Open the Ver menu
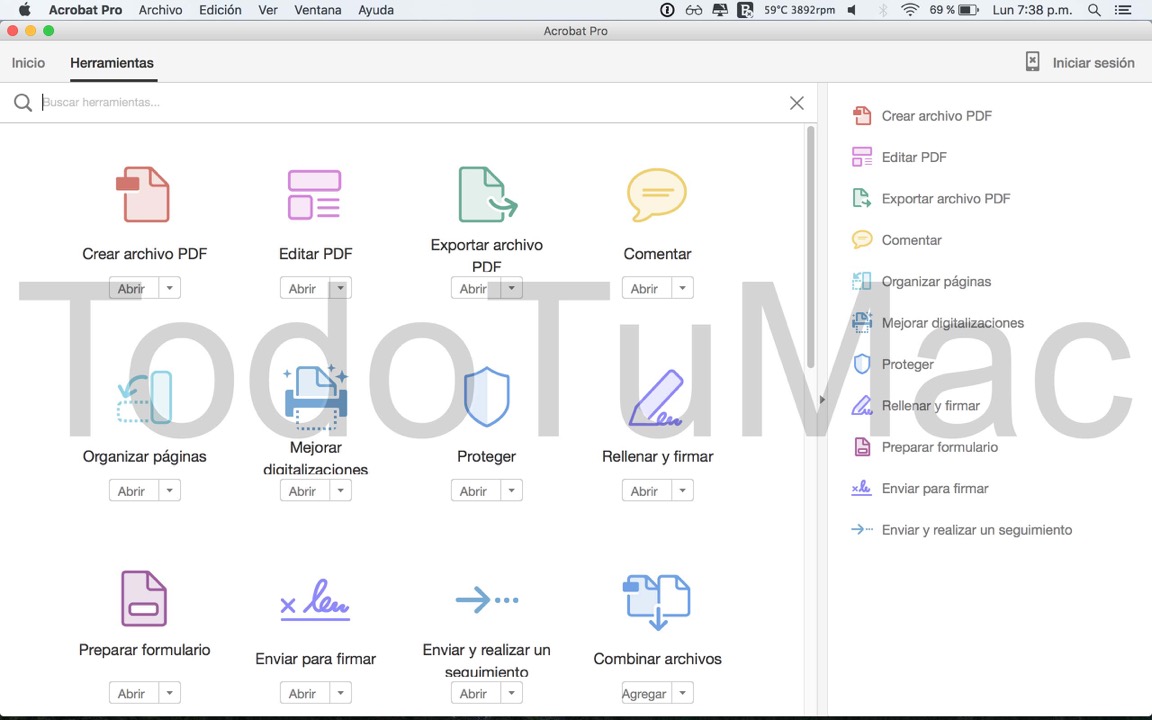 [267, 10]
